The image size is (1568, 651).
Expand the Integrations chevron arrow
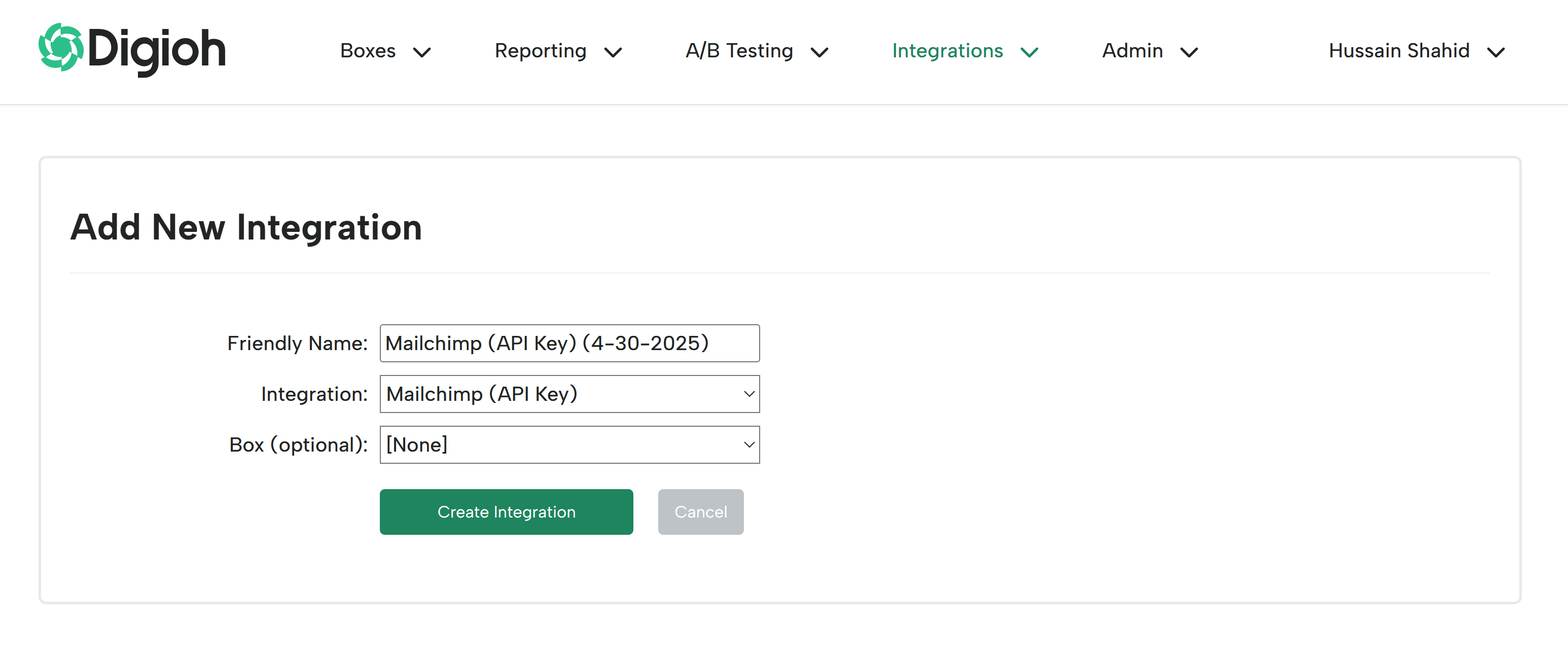coord(1029,52)
